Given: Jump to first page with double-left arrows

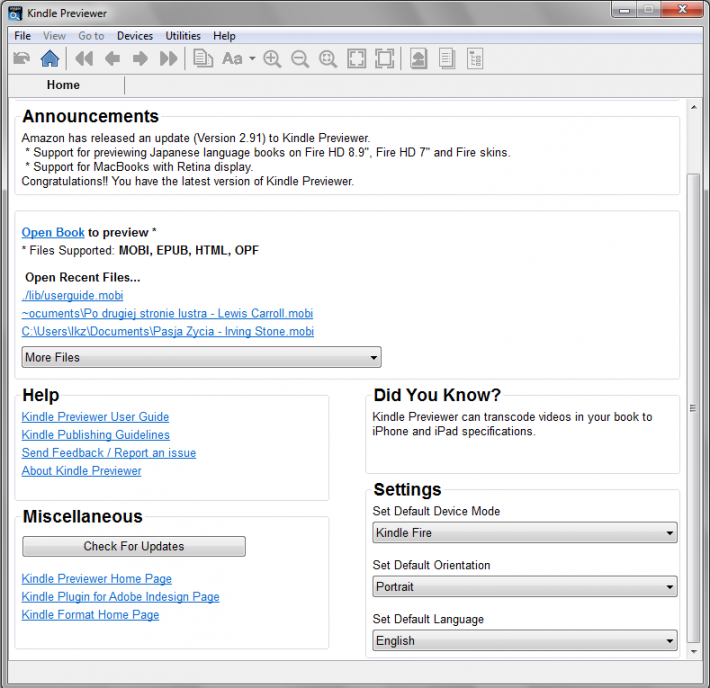Looking at the screenshot, I should click(x=84, y=58).
